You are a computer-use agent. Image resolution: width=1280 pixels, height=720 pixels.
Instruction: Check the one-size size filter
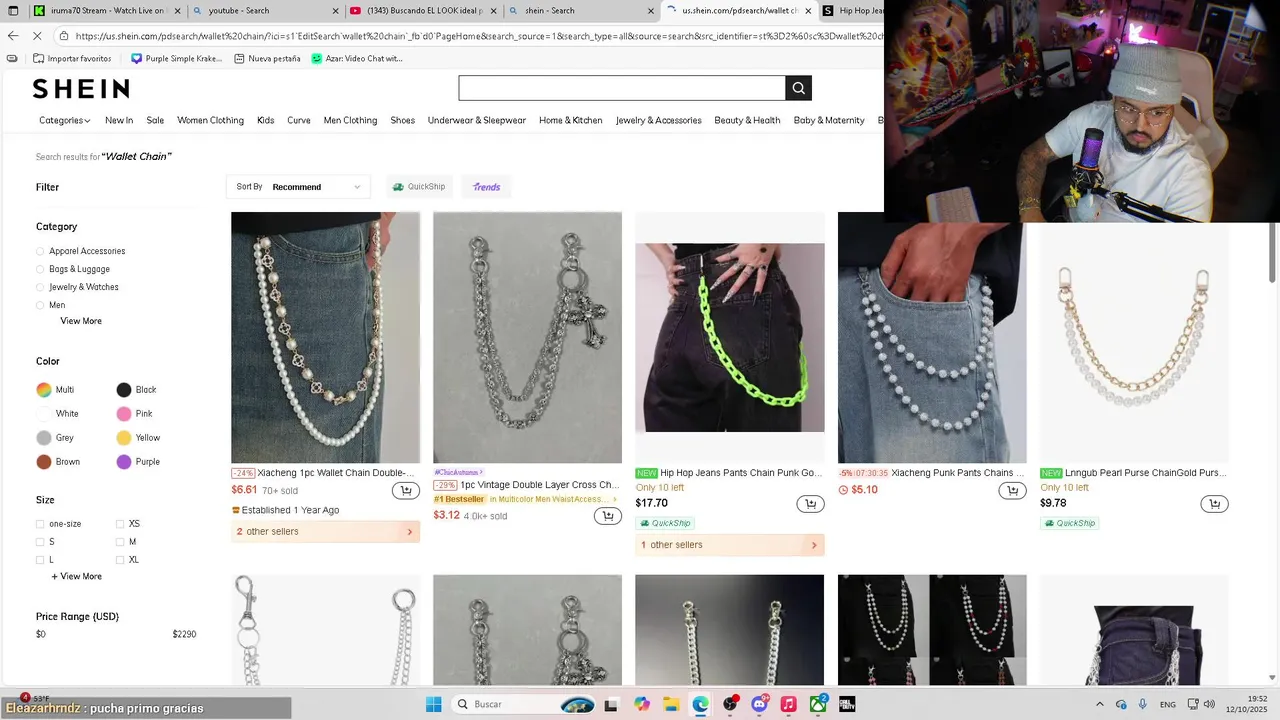40,524
